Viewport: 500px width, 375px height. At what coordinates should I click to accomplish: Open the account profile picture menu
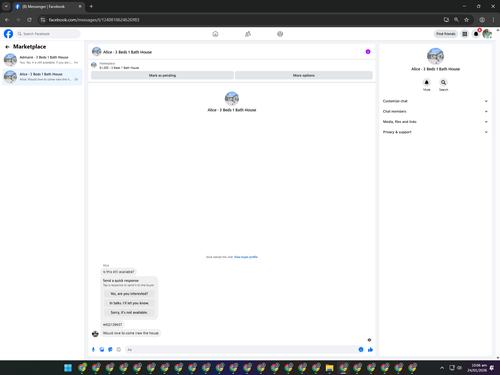(487, 34)
